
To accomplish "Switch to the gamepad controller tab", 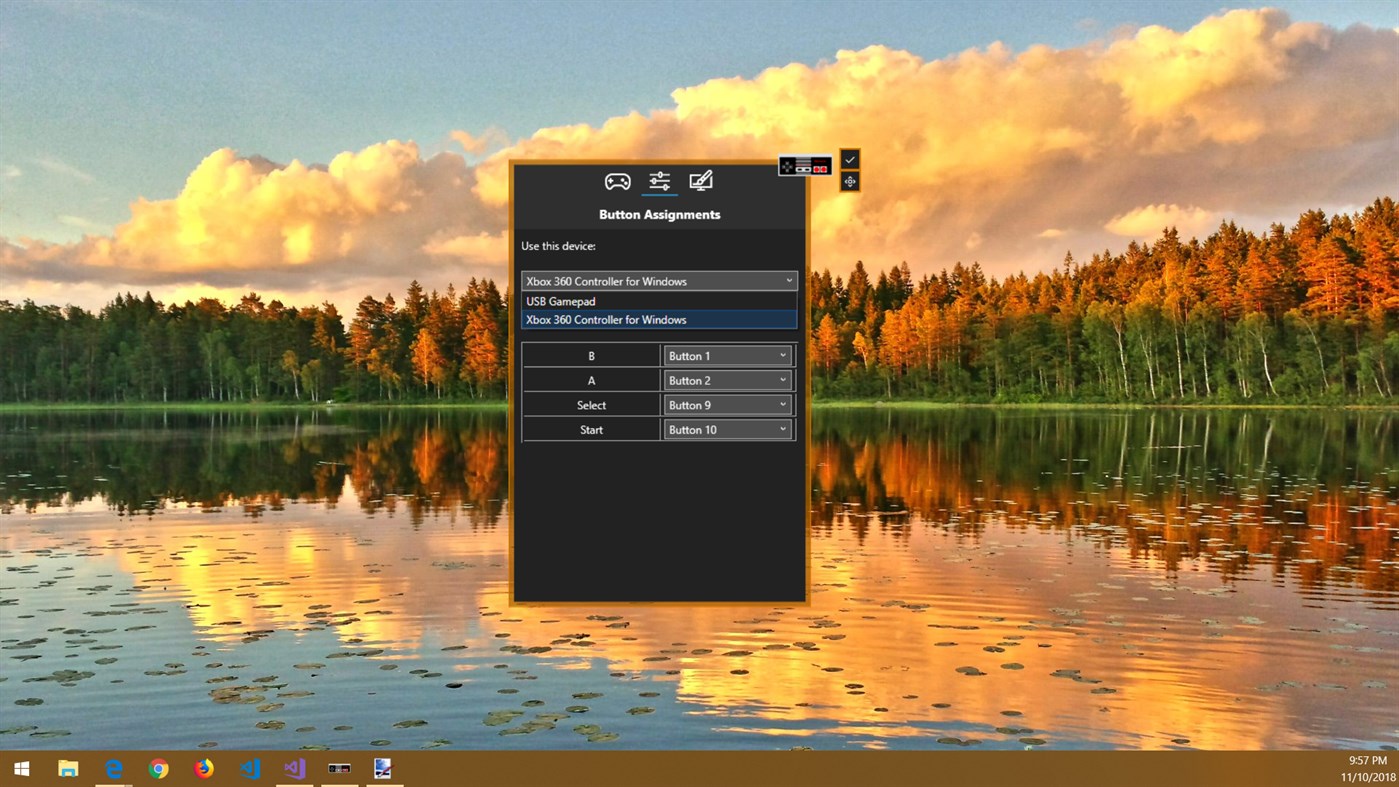I will 616,181.
